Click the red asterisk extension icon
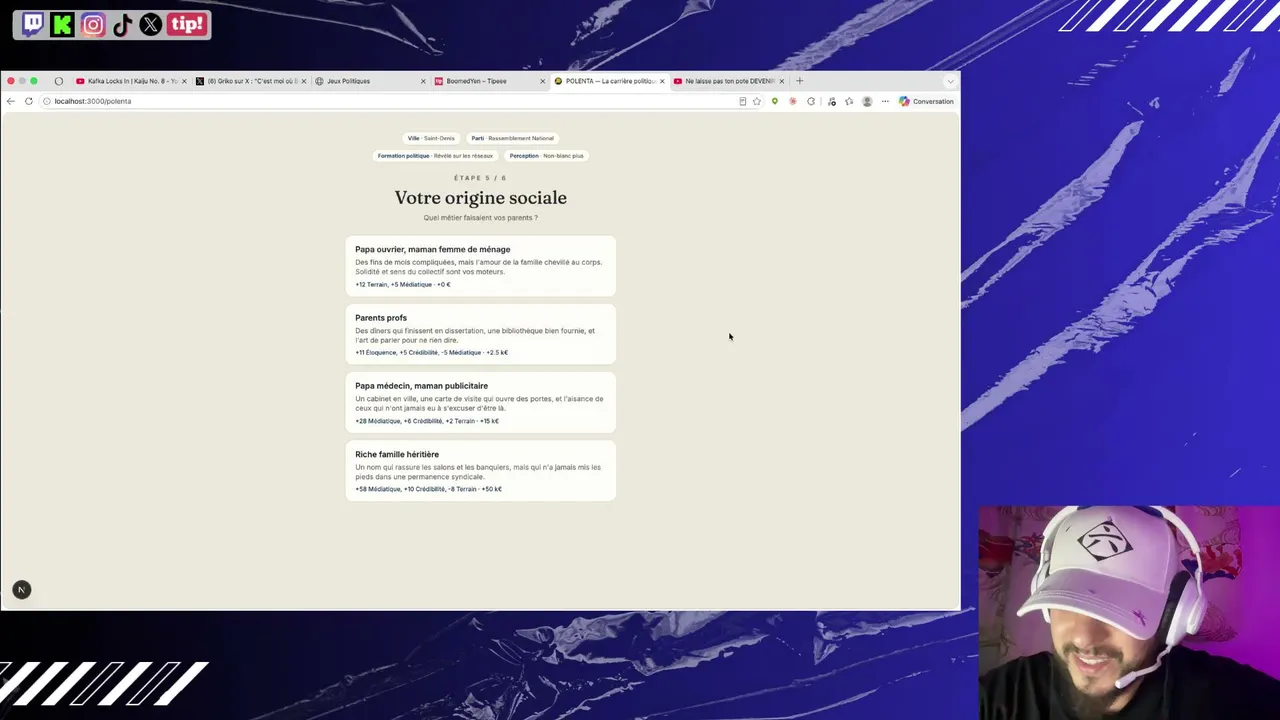This screenshot has height=720, width=1280. [x=793, y=101]
